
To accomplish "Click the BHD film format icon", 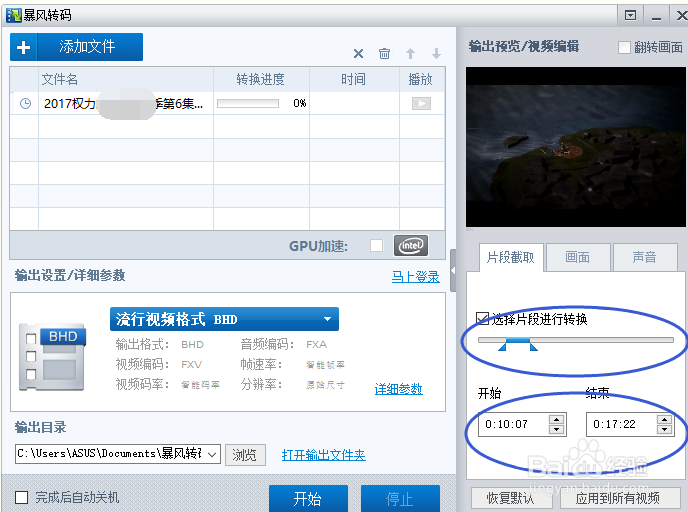I will pos(52,358).
